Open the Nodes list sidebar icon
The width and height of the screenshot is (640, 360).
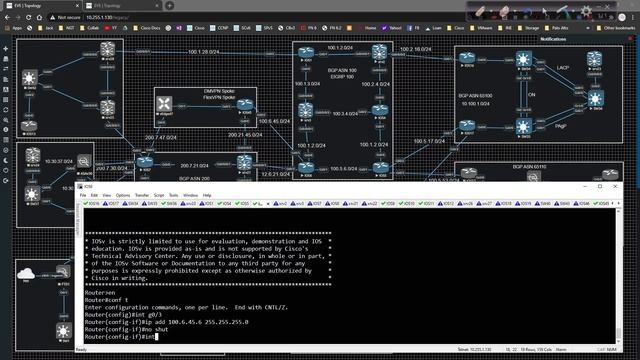click(6, 59)
